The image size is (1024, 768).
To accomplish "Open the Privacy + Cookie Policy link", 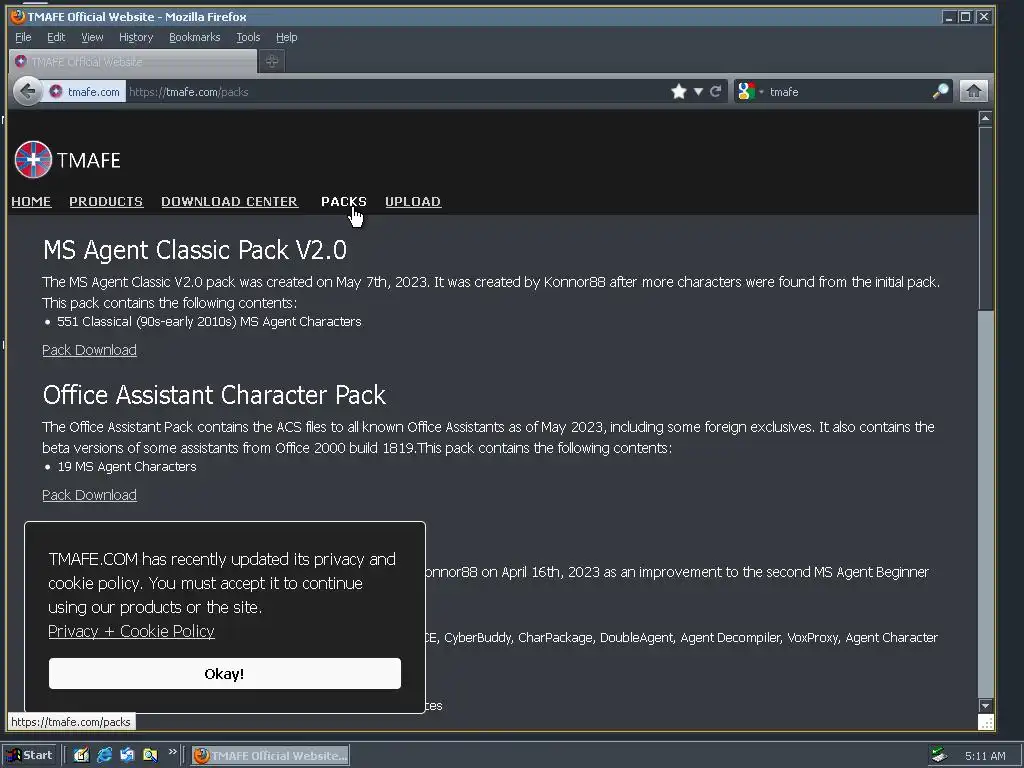I will tap(131, 631).
